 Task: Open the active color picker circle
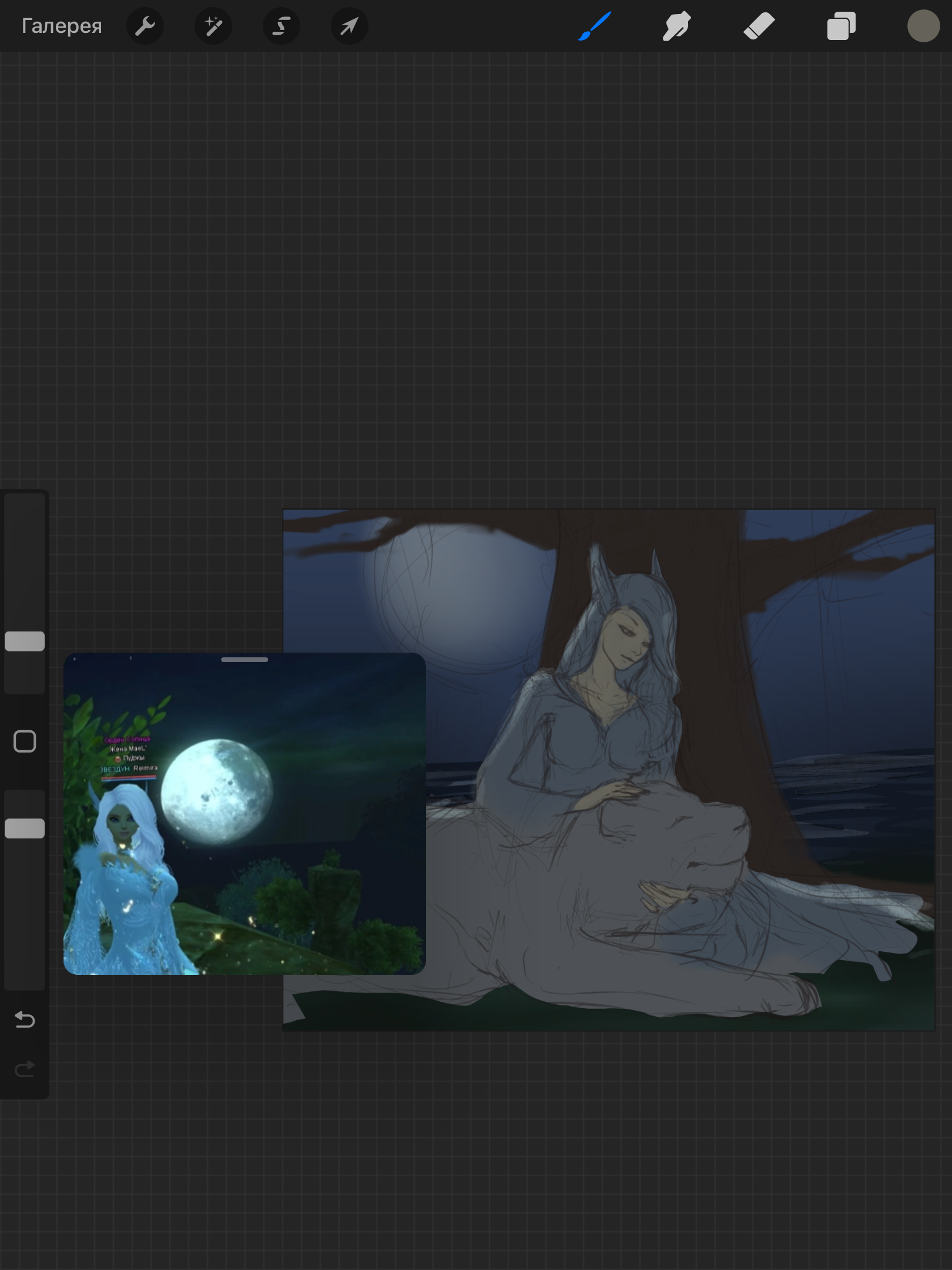923,26
